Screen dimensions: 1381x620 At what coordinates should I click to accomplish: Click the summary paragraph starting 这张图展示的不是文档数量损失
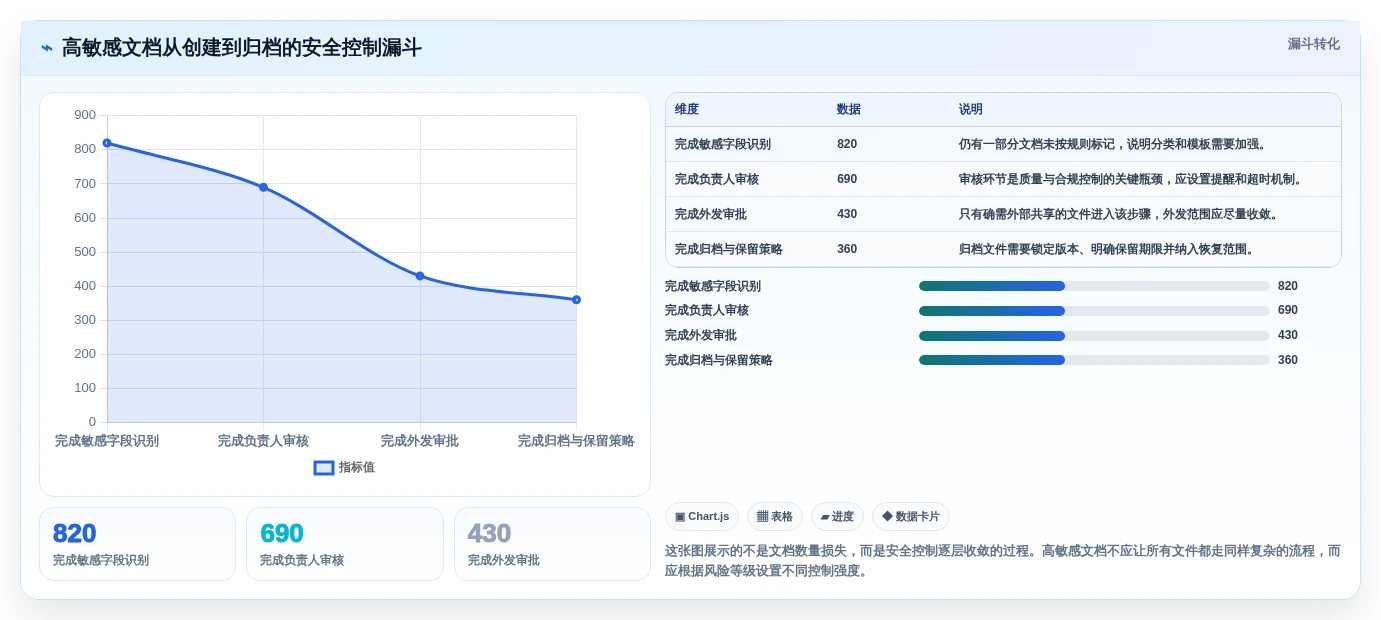click(x=1003, y=561)
